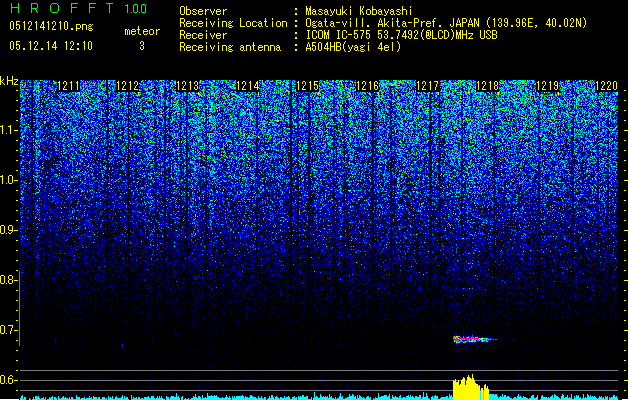The width and height of the screenshot is (629, 400).
Task: Click the Receiving antenna label
Action: 230,47
